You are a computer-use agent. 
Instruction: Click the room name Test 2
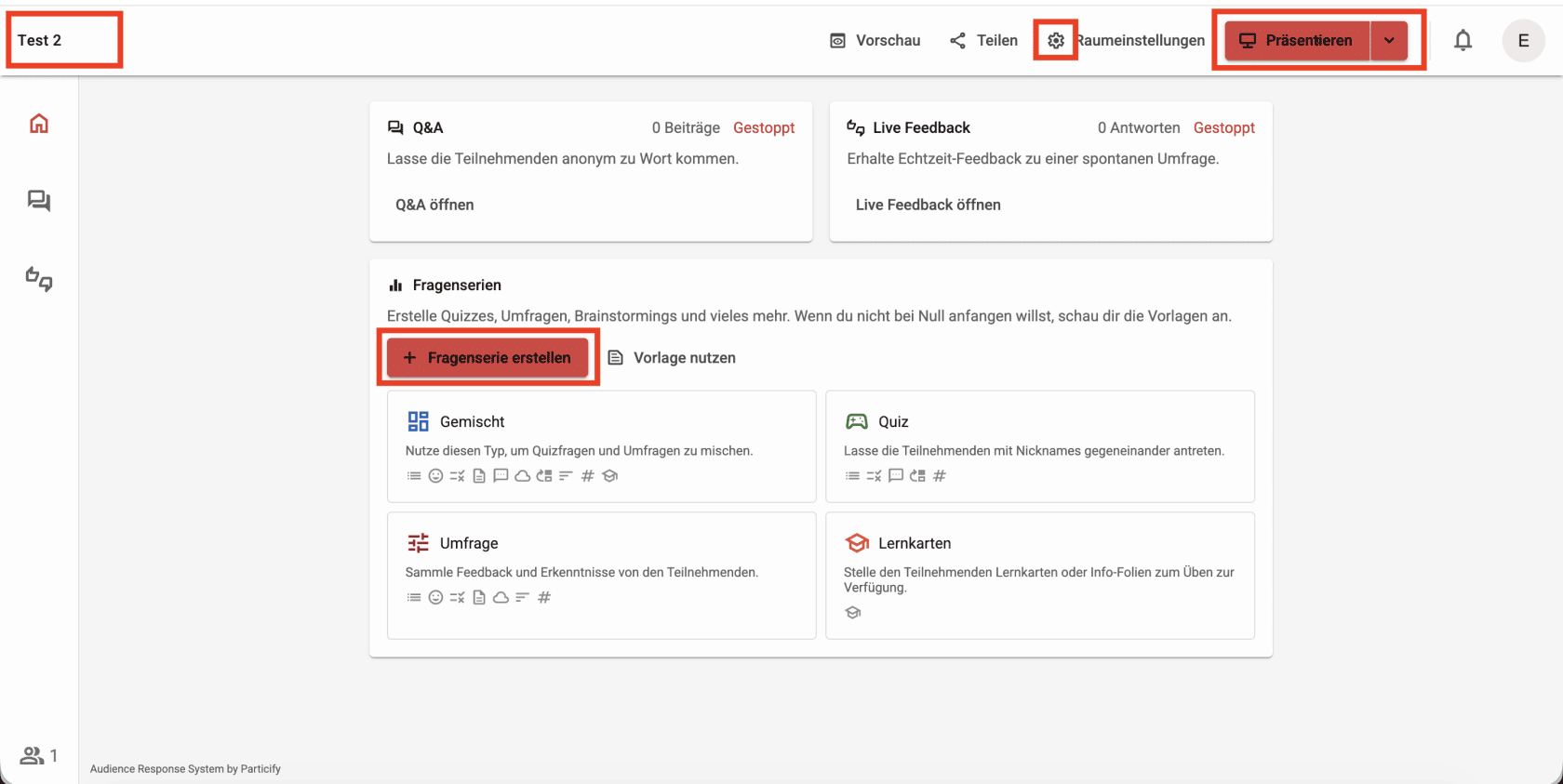point(39,40)
